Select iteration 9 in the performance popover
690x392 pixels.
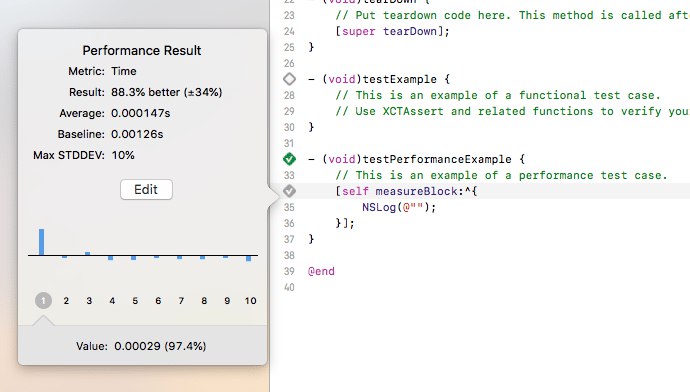tap(227, 300)
